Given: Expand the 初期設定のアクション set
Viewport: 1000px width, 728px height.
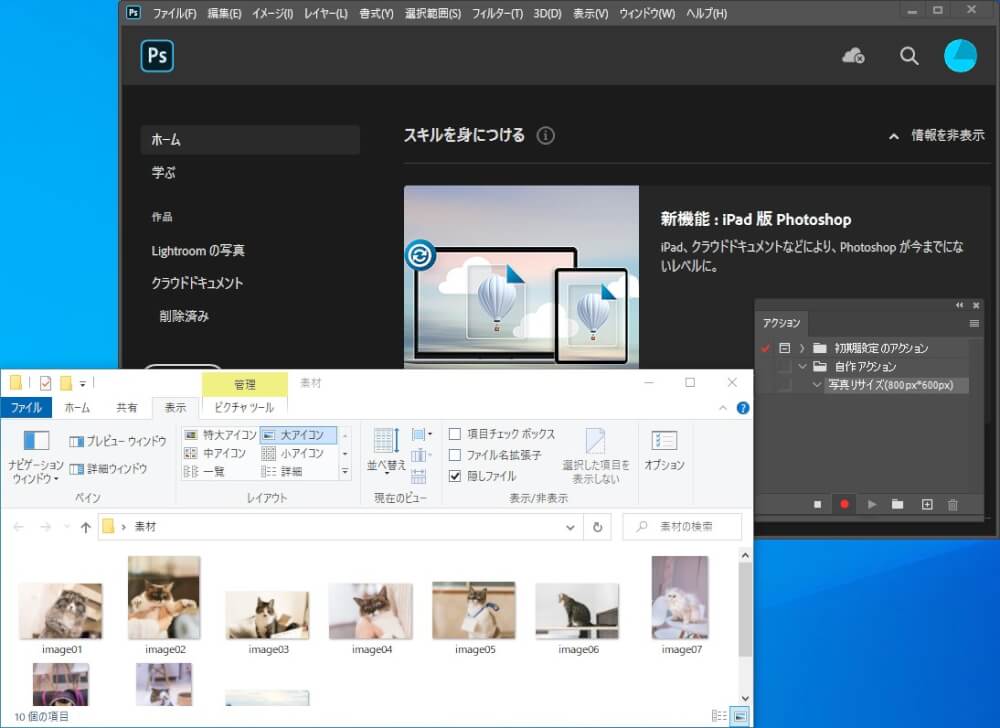Looking at the screenshot, I should click(802, 348).
